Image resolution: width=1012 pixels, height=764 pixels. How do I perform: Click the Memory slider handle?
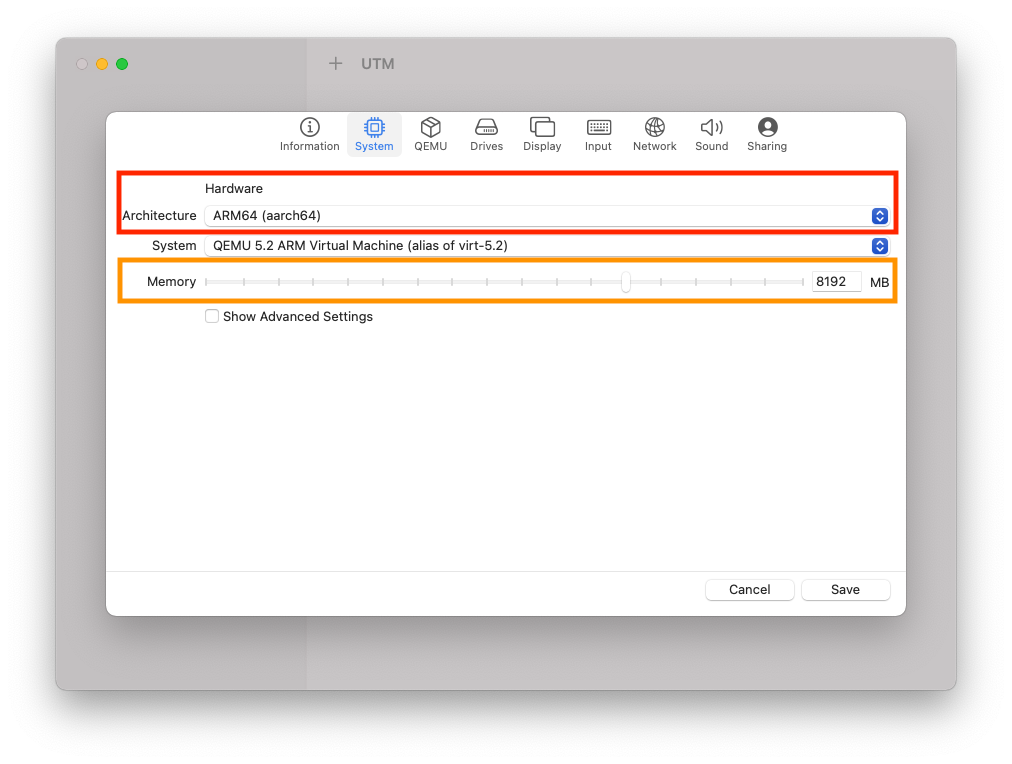tap(626, 282)
